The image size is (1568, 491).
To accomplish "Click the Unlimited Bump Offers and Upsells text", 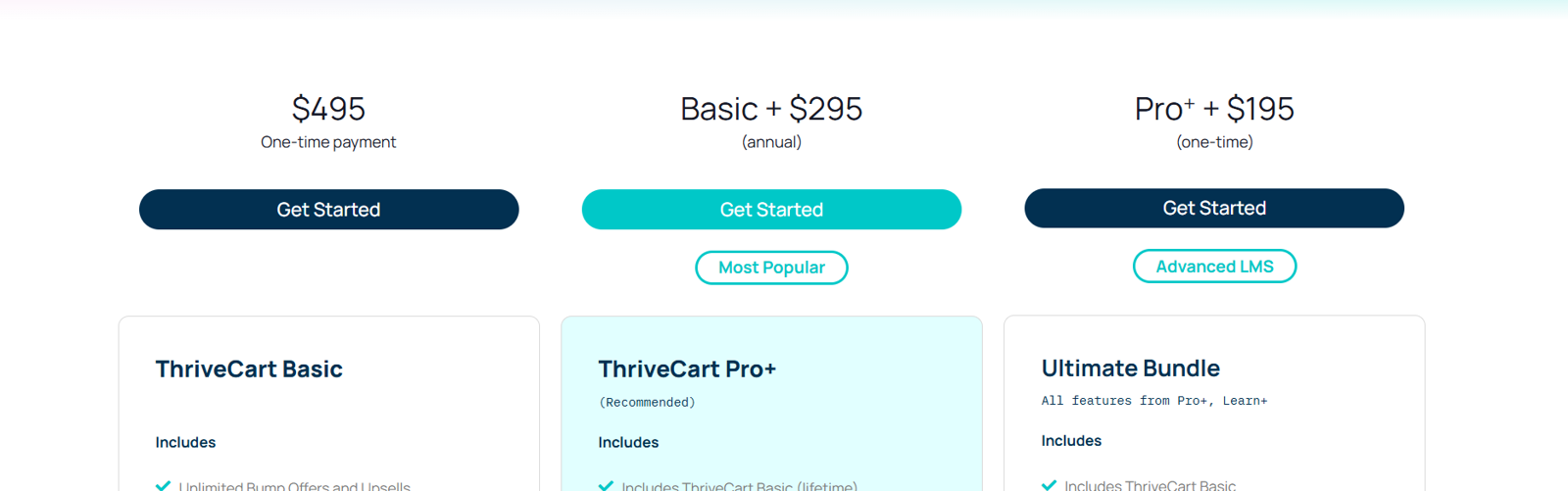I will click(x=294, y=486).
